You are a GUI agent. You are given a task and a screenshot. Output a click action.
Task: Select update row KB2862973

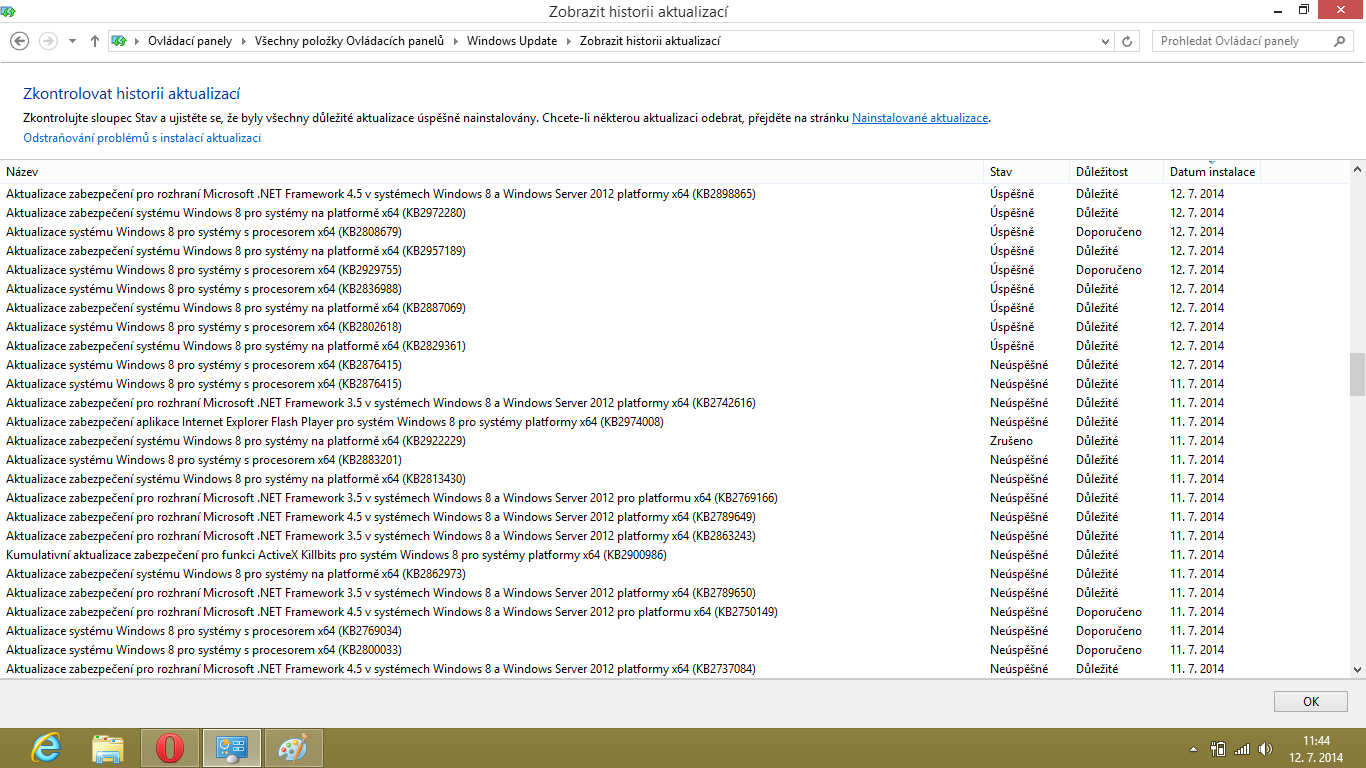[674, 574]
